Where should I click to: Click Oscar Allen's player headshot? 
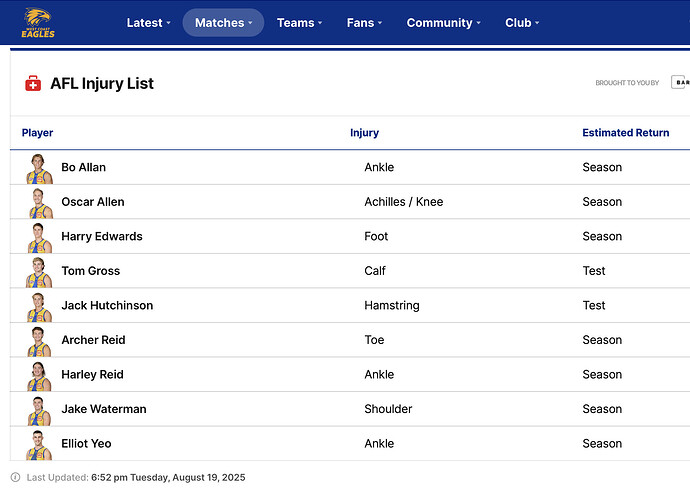39,203
